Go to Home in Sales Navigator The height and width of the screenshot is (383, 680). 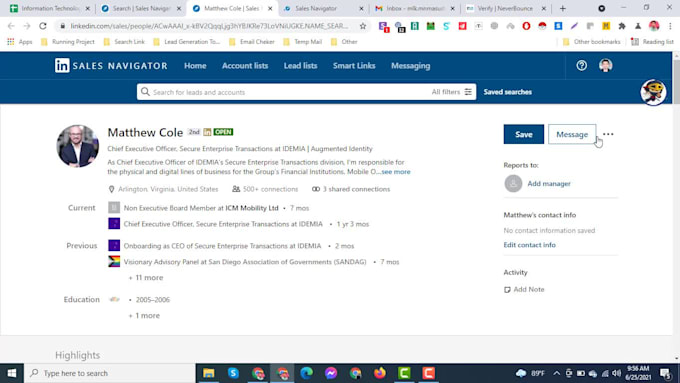(195, 65)
